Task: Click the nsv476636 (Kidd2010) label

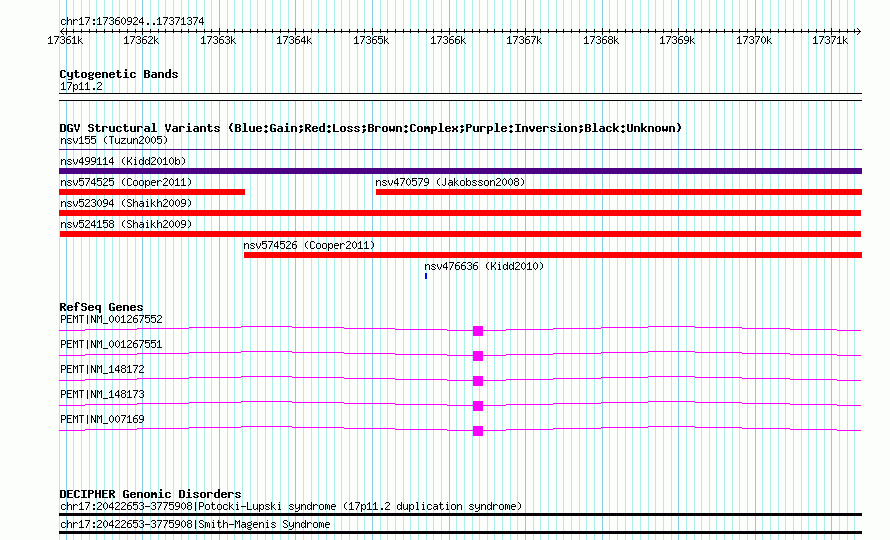Action: pos(484,266)
